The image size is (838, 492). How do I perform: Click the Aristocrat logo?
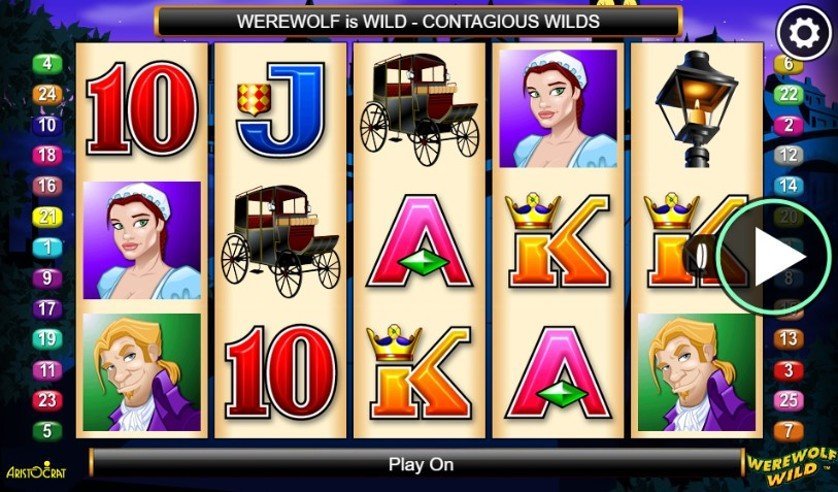36,470
